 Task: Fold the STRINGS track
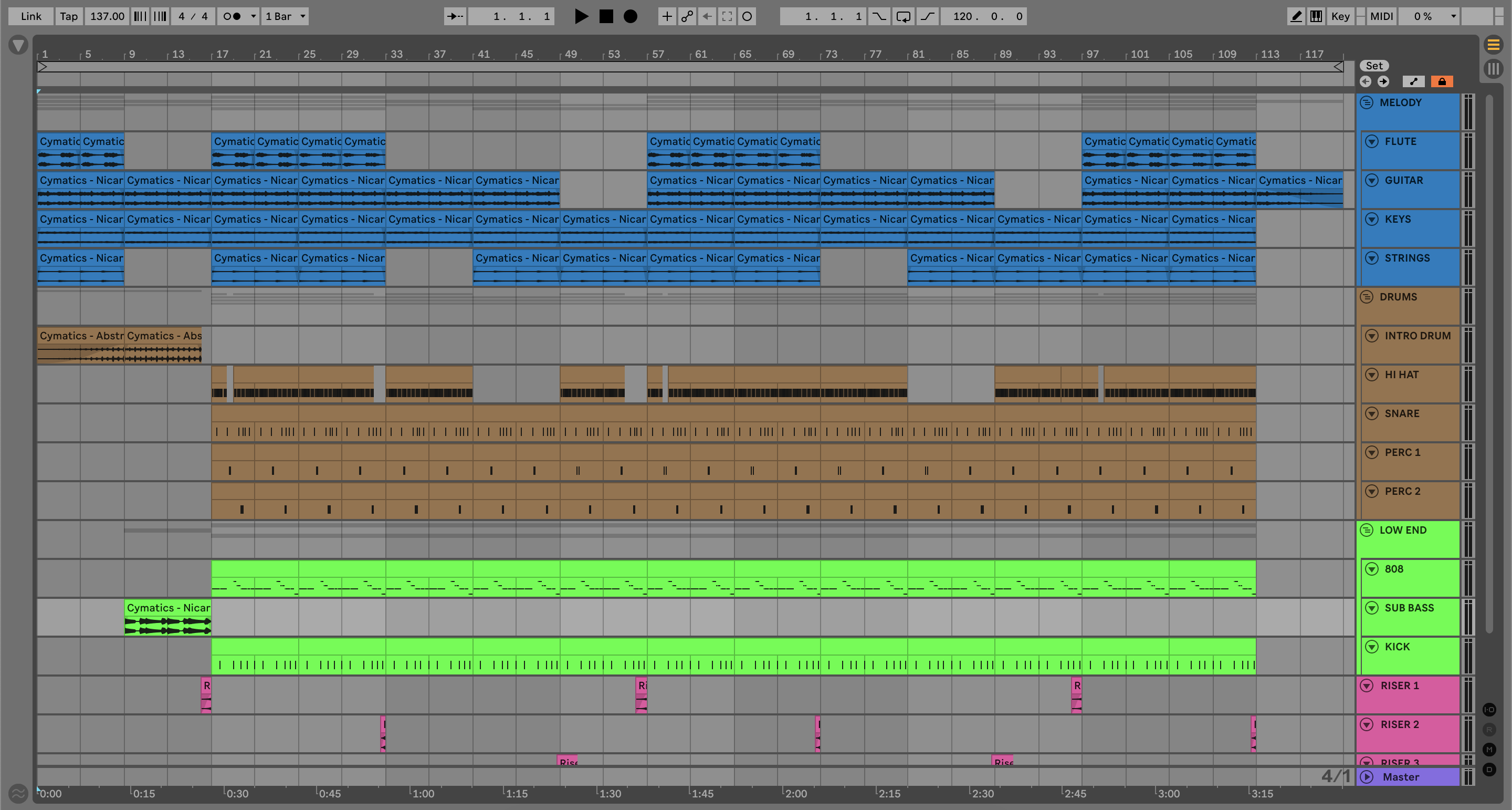coord(1372,258)
